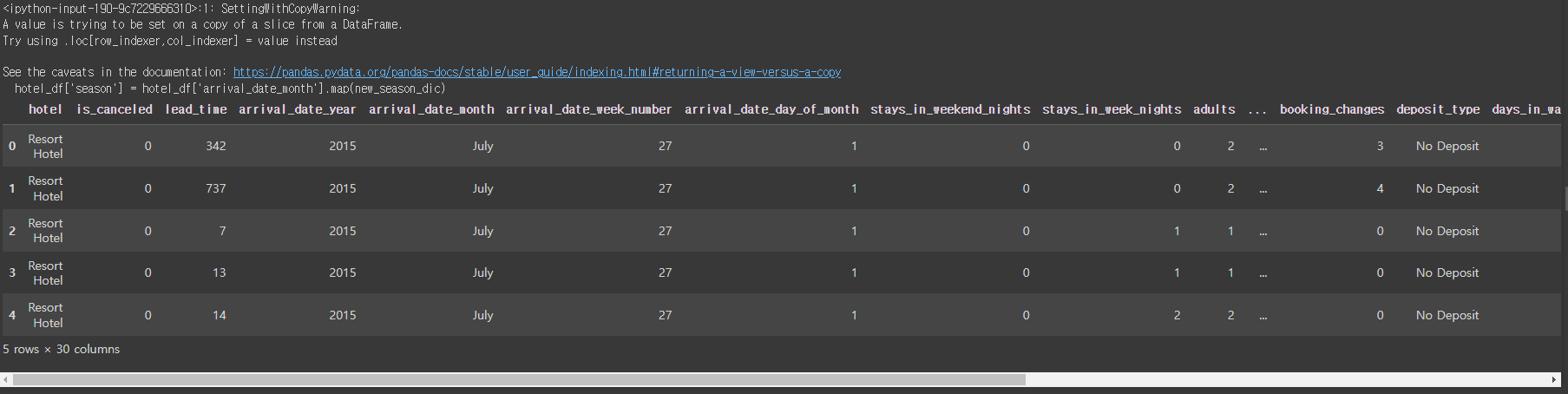Screen dimensions: 1568x394
Task: Click row index 3 label
Action: click(12, 273)
